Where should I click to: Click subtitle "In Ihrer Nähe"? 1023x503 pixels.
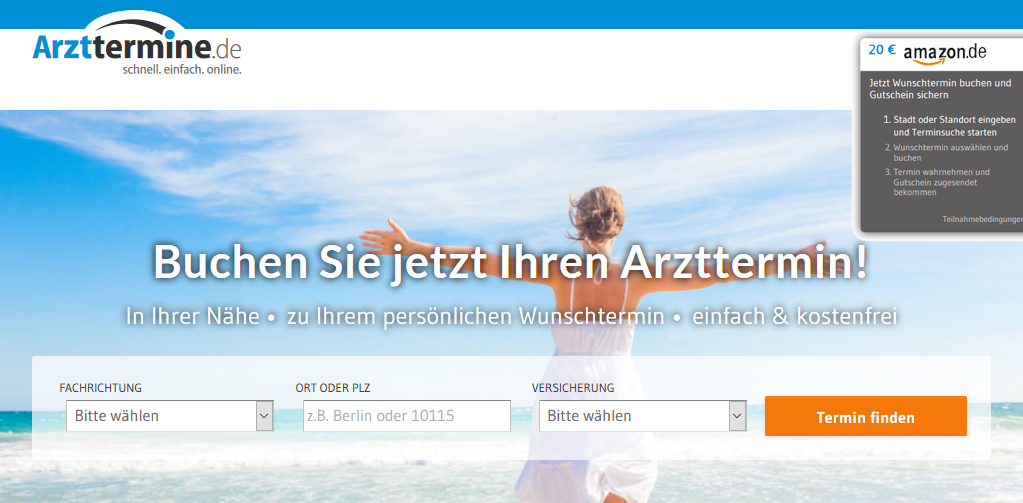[192, 316]
